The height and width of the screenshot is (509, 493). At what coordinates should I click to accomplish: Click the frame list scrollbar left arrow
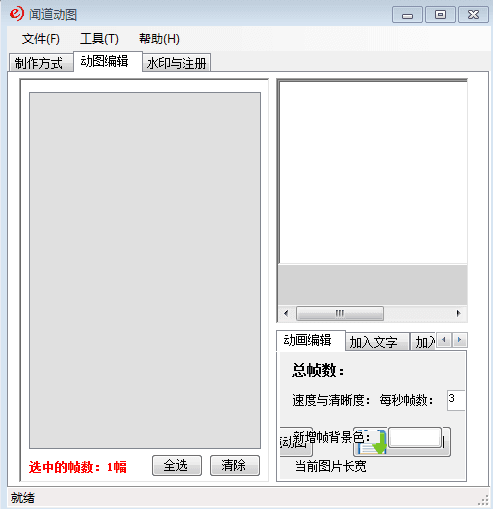pos(286,313)
